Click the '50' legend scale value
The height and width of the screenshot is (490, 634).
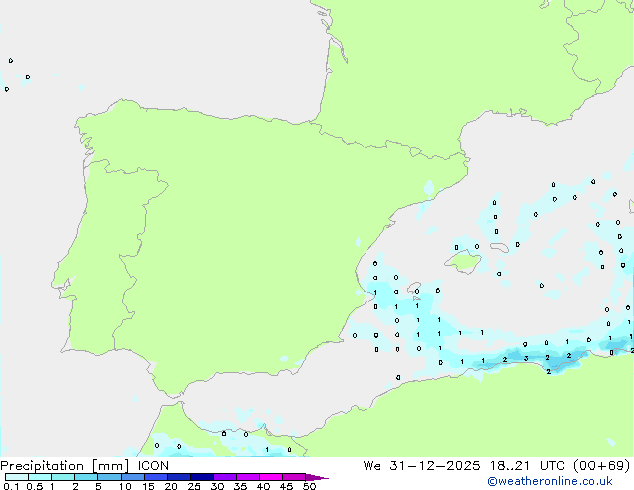coord(310,486)
